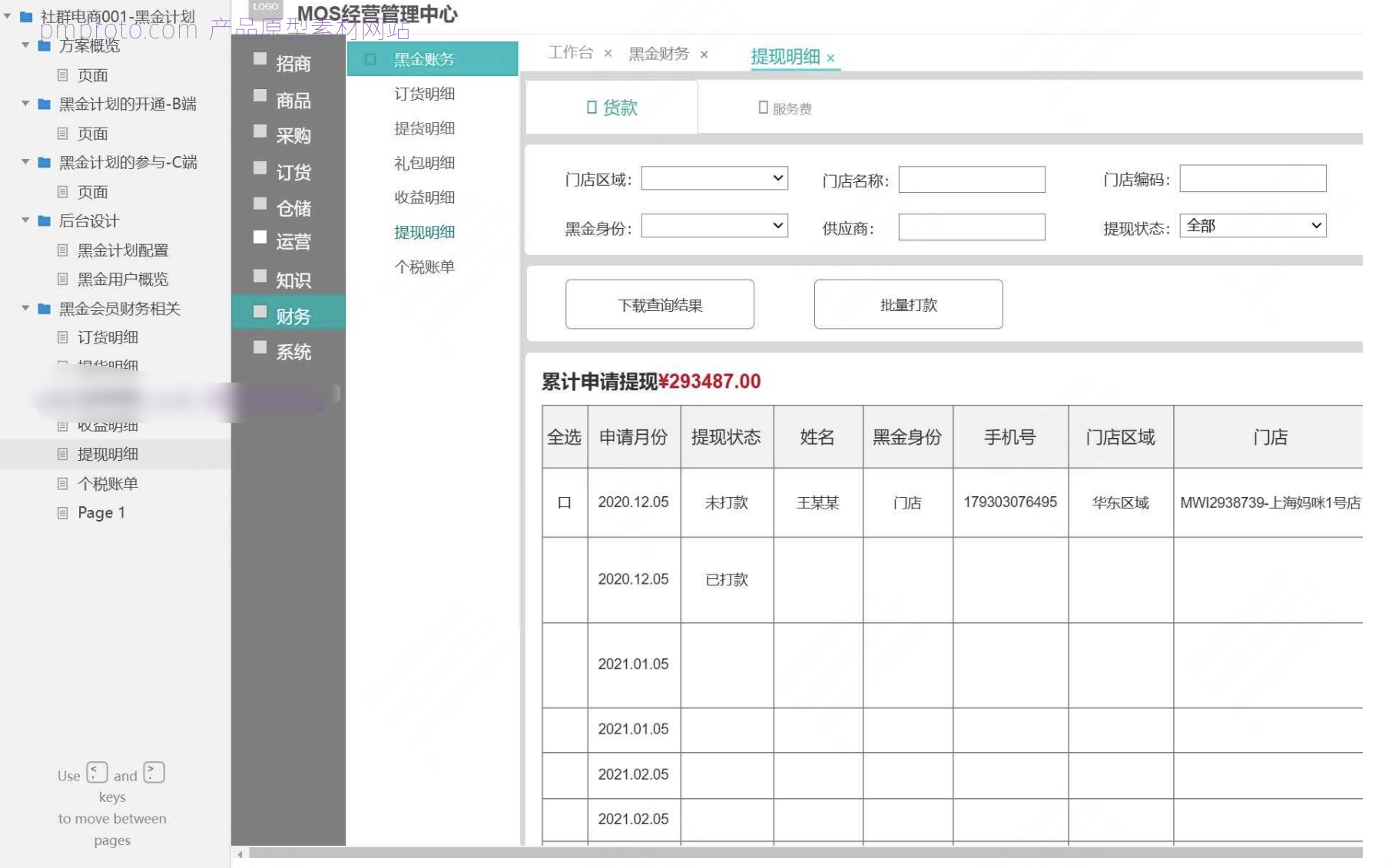Click the square icon beside 财务
1392x868 pixels.
[x=260, y=311]
